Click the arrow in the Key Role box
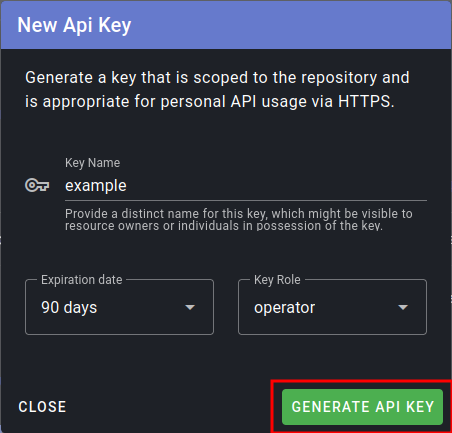The height and width of the screenshot is (433, 452). (403, 307)
